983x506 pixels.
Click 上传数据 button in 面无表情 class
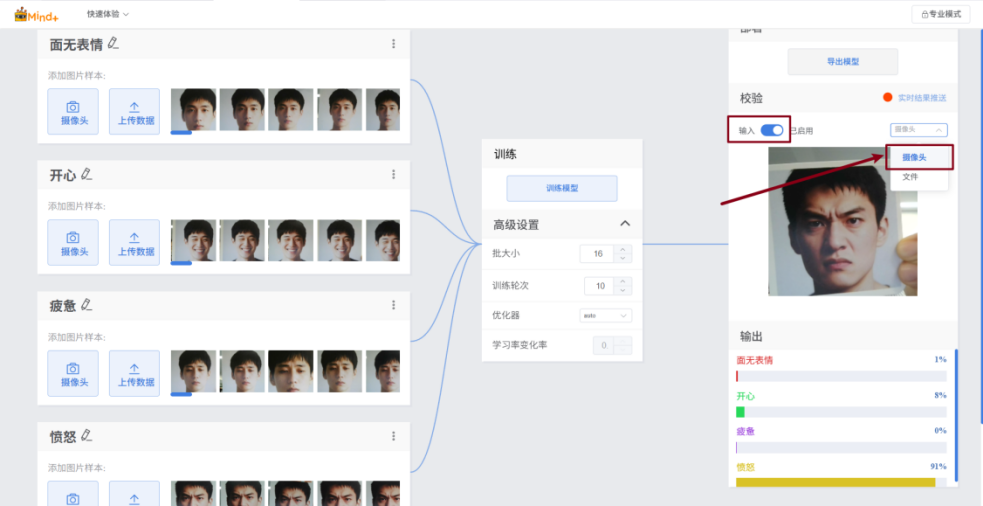[x=134, y=112]
